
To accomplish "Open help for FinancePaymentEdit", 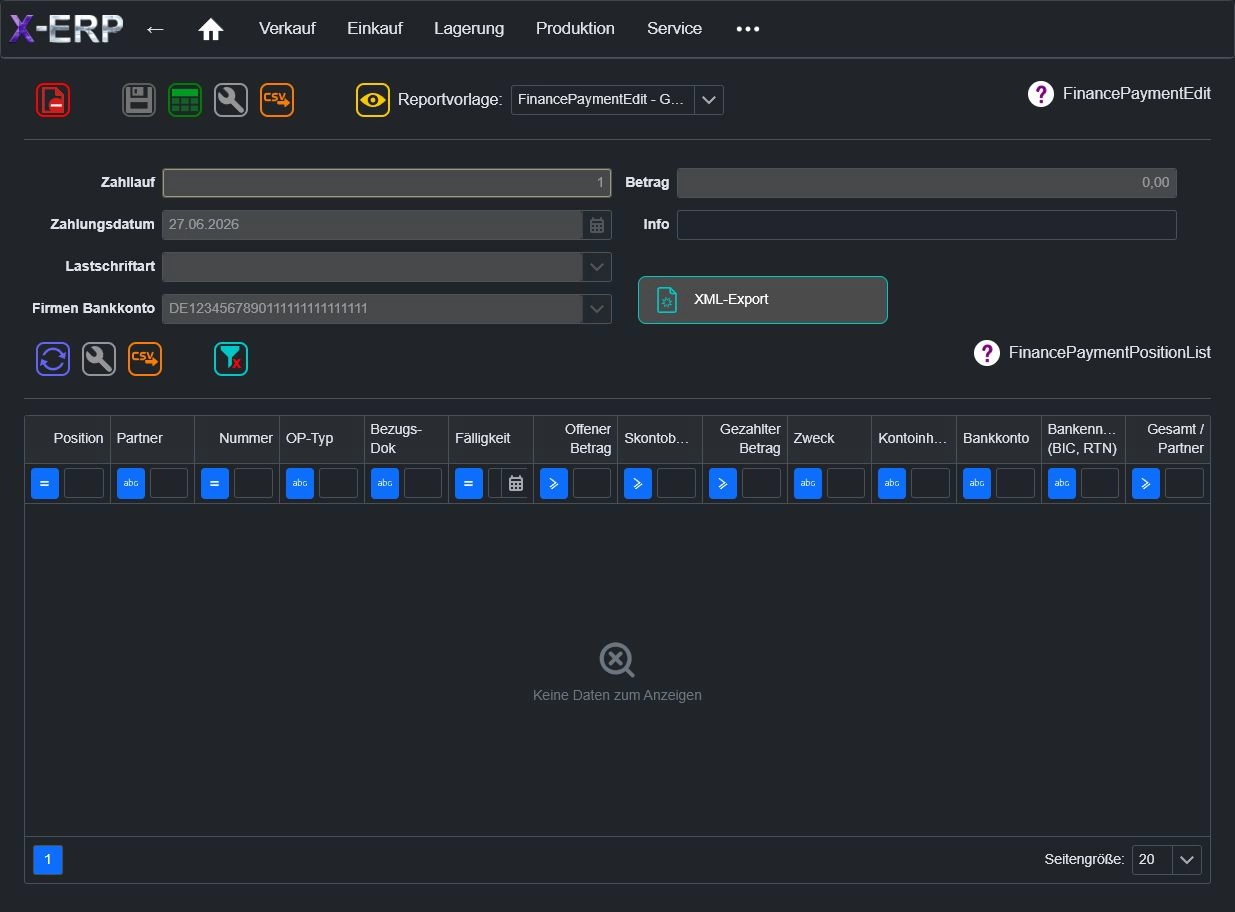I will click(1041, 94).
